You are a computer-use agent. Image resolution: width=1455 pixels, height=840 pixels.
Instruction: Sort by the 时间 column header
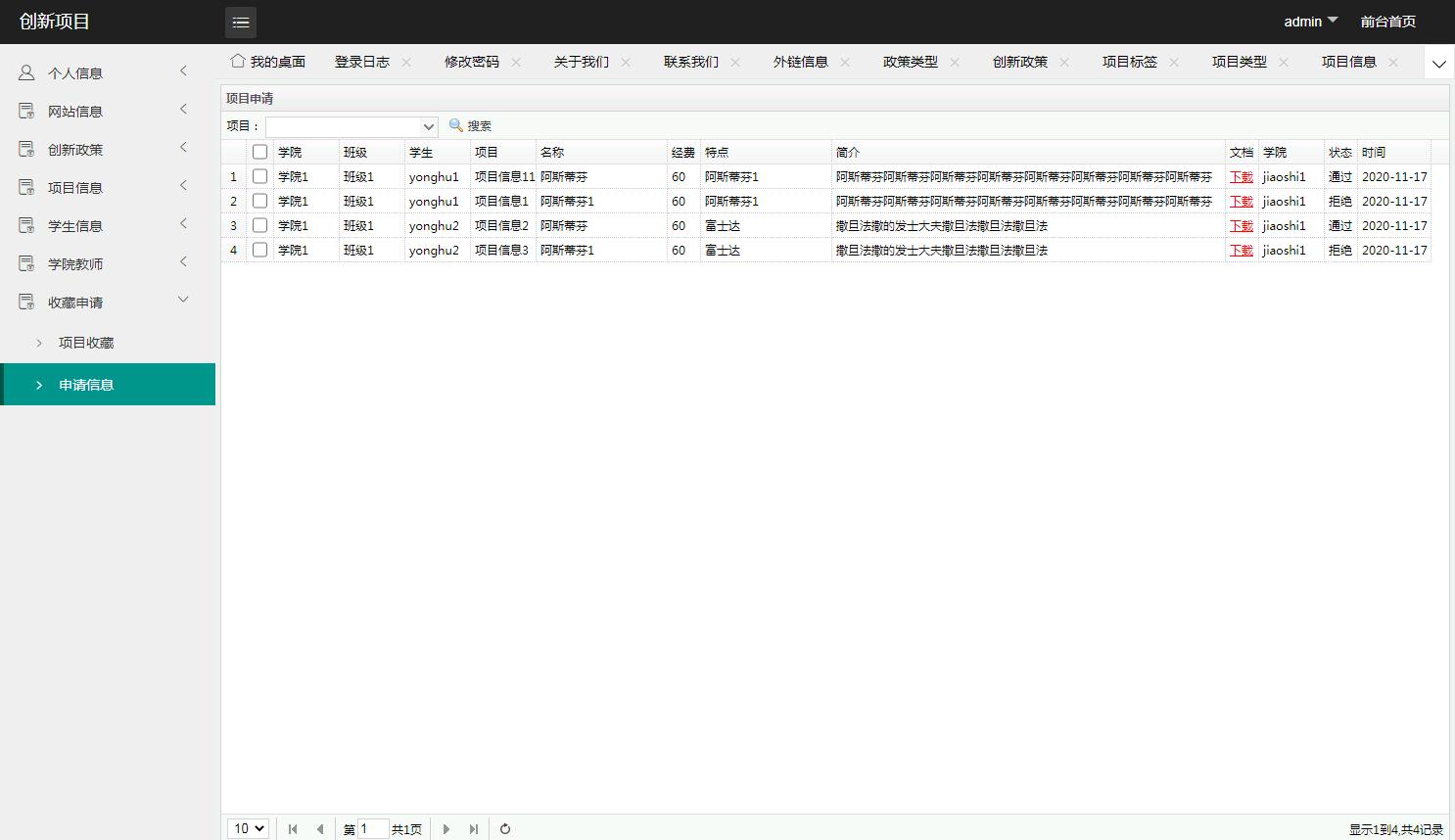[1393, 152]
